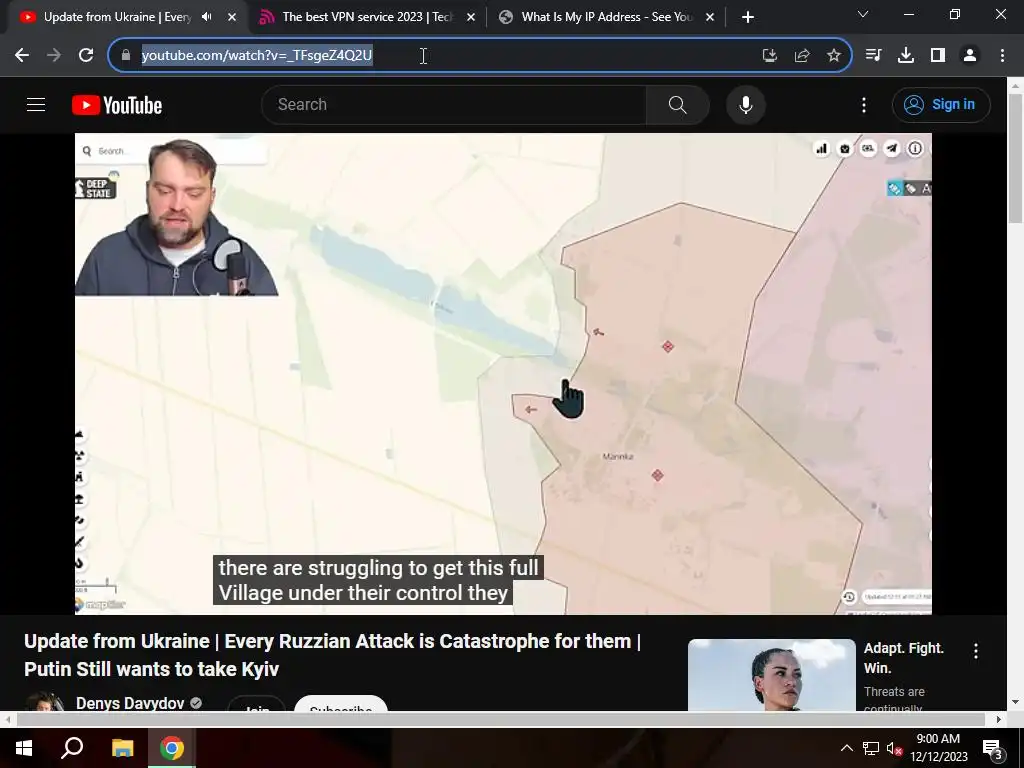
Task: Search with your voice microphone
Action: coord(746,104)
